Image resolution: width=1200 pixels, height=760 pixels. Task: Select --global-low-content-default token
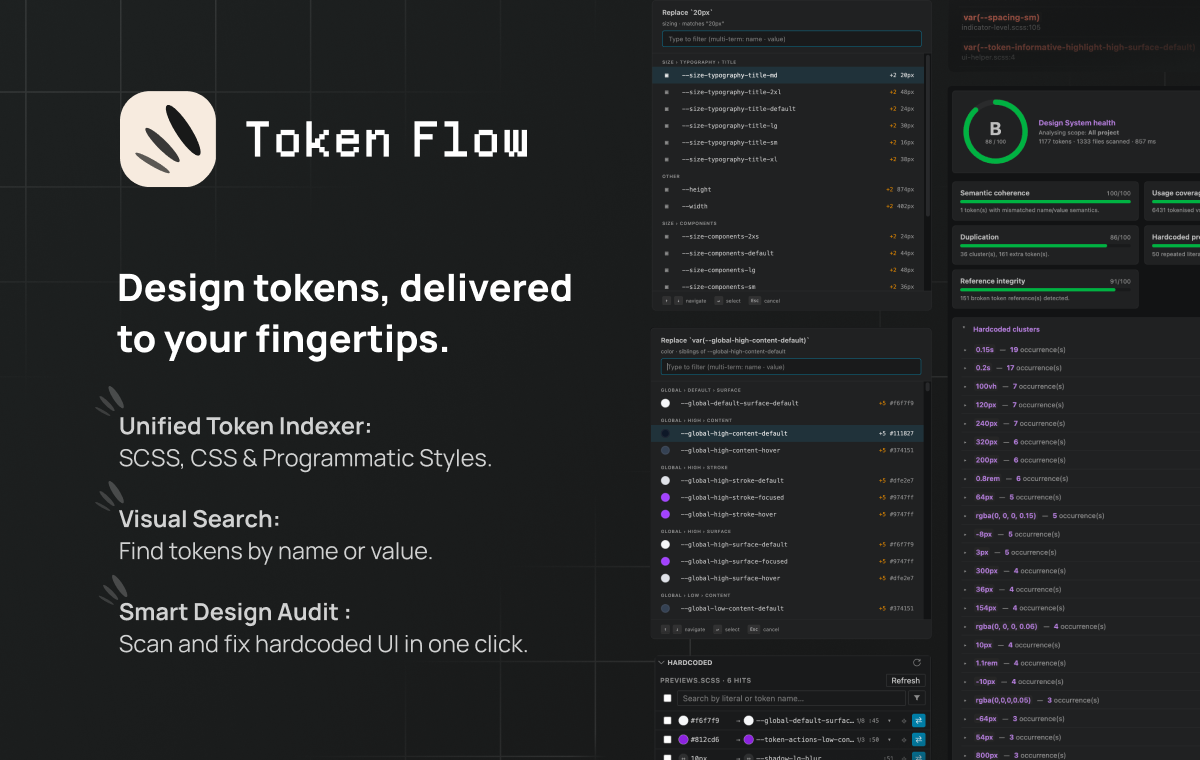pyautogui.click(x=788, y=608)
